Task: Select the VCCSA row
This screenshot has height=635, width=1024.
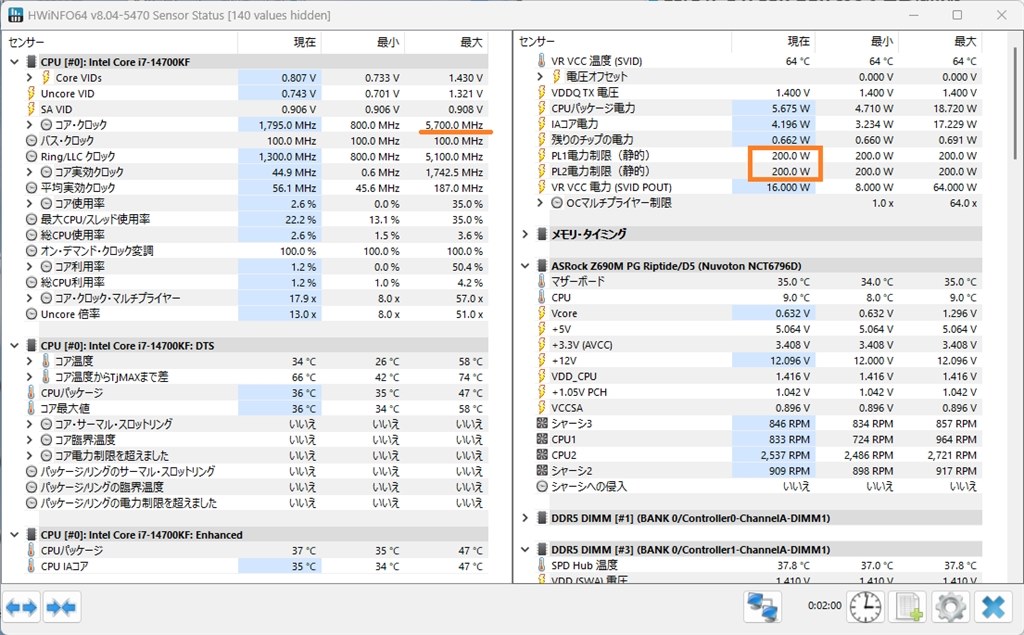Action: point(758,408)
